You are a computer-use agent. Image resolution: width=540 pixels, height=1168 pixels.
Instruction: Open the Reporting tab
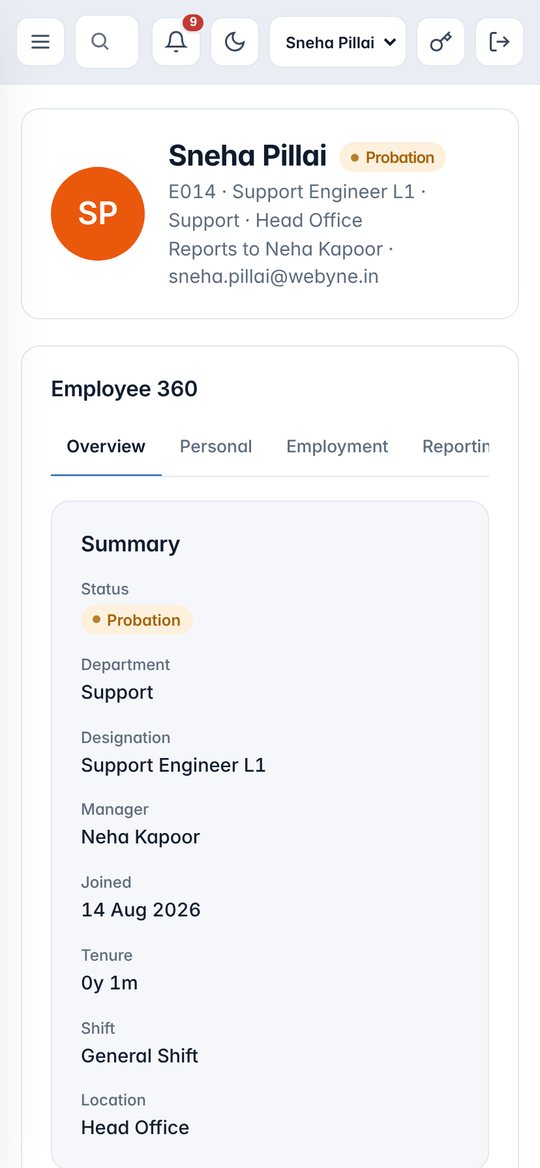(x=456, y=446)
